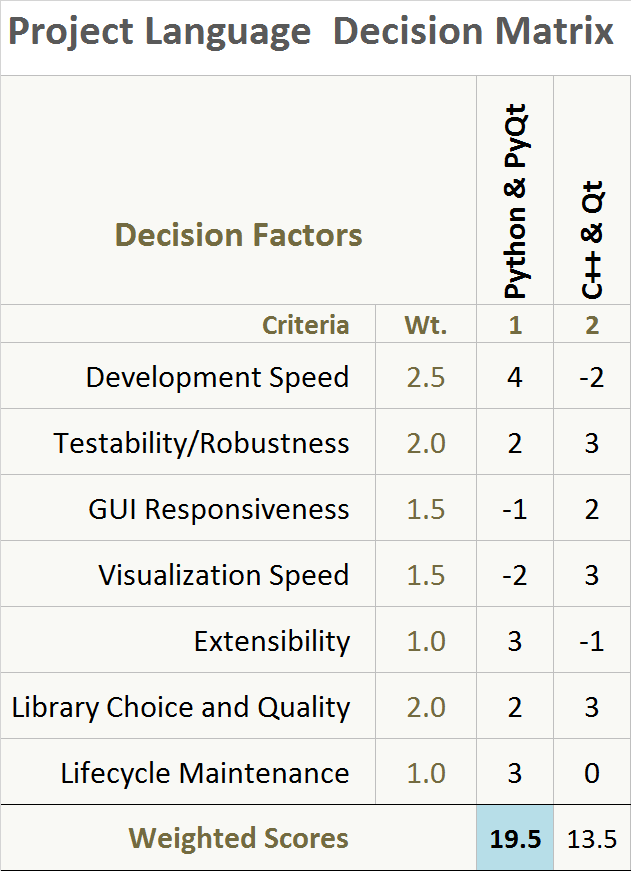
Task: Click the Lifecycle Maintenance criteria cell
Action: point(205,773)
